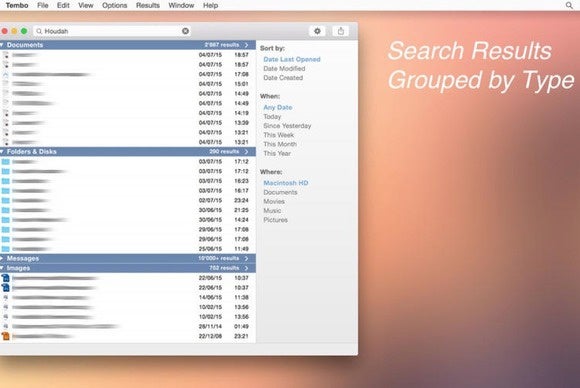Limit search to Music location
The image size is (580, 388).
(272, 210)
